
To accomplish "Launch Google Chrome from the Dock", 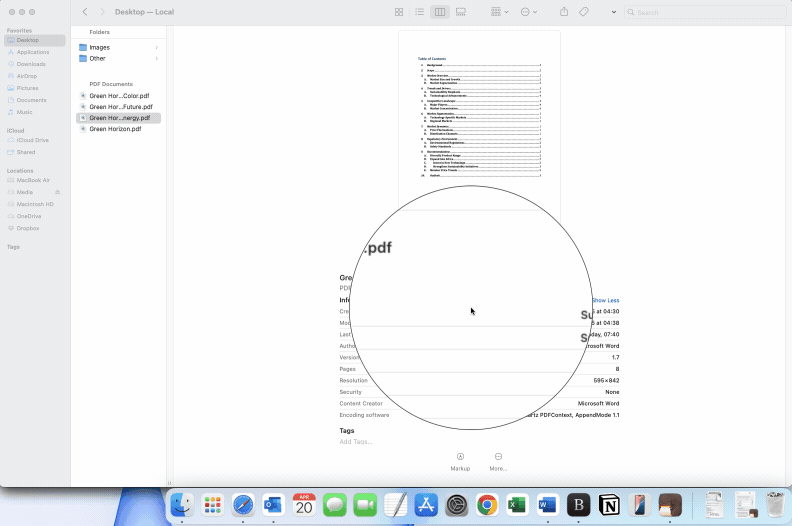I will pyautogui.click(x=487, y=505).
